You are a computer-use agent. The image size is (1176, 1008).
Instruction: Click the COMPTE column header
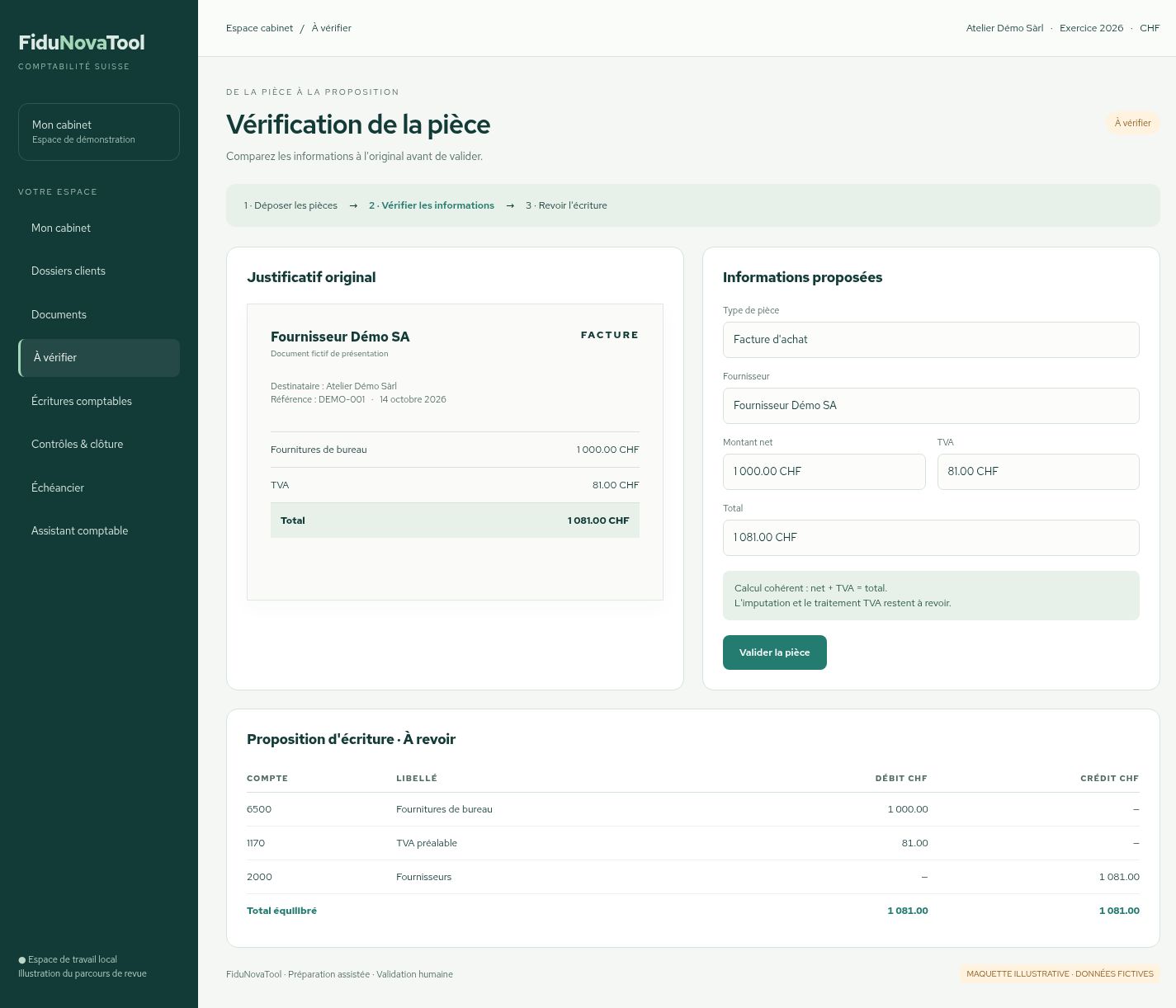pos(267,778)
